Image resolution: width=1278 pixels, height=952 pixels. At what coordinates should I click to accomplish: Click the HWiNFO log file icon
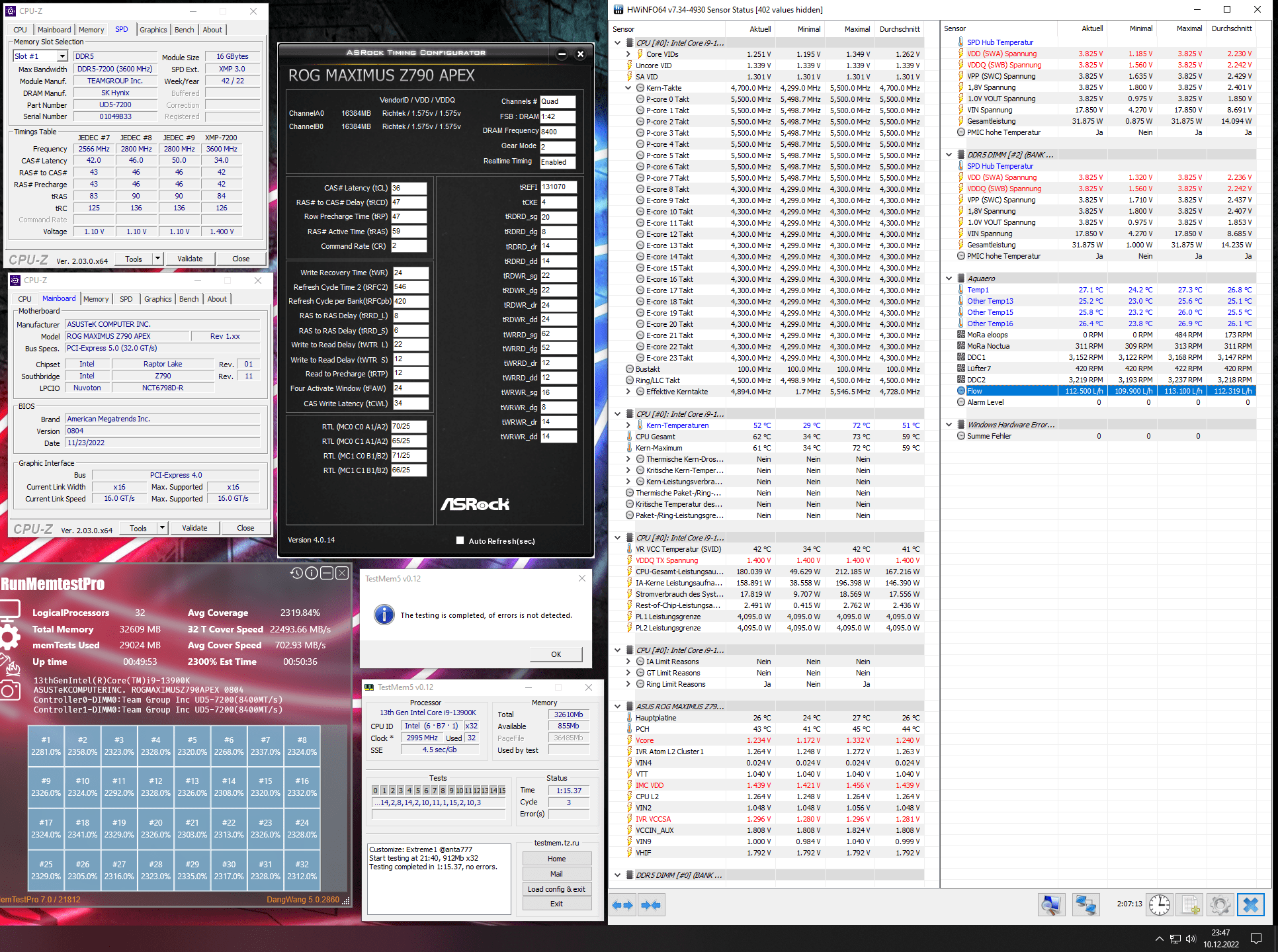(x=1190, y=904)
